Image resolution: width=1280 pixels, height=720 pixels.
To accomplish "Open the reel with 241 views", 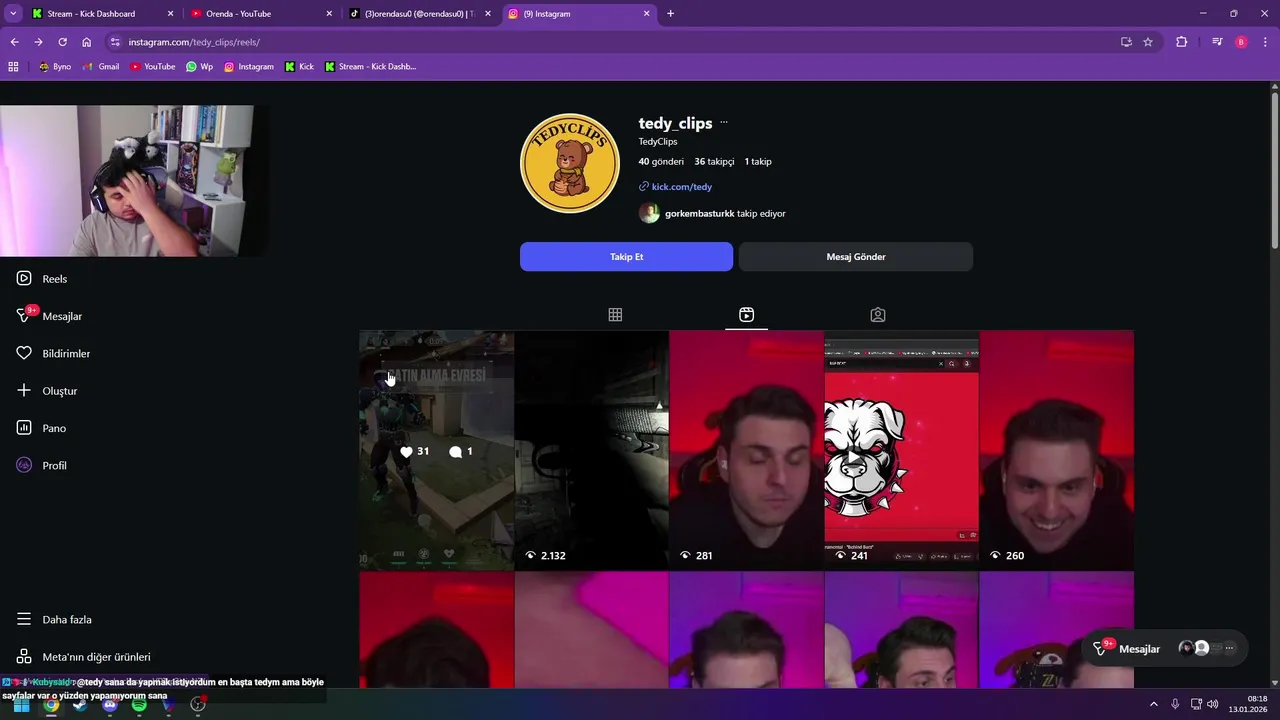I will click(902, 451).
